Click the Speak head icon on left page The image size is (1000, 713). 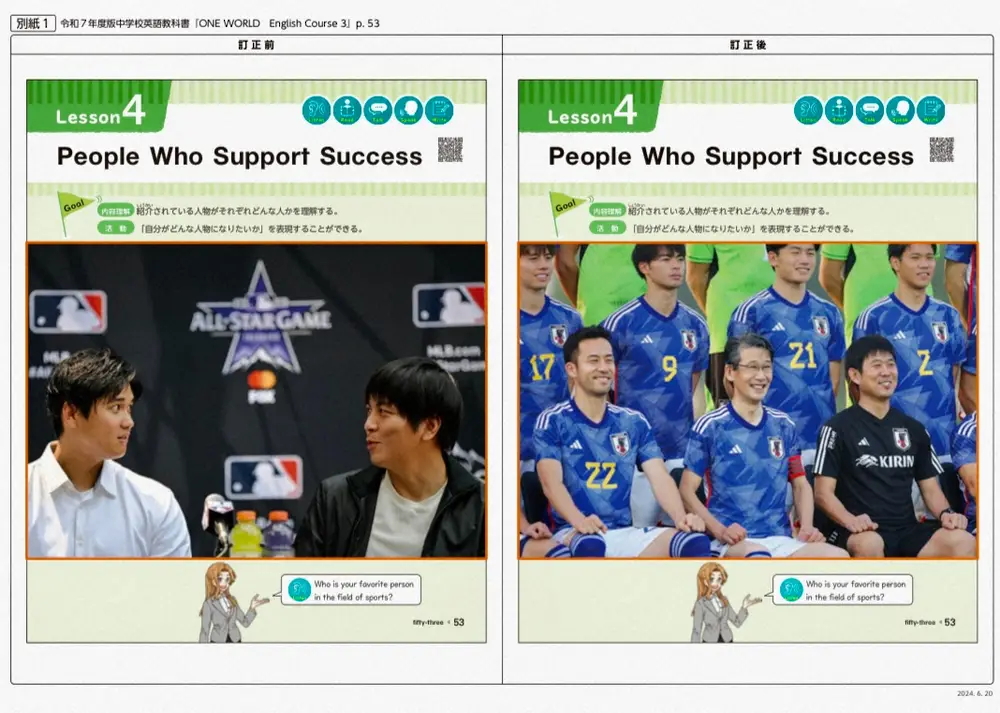[x=408, y=110]
